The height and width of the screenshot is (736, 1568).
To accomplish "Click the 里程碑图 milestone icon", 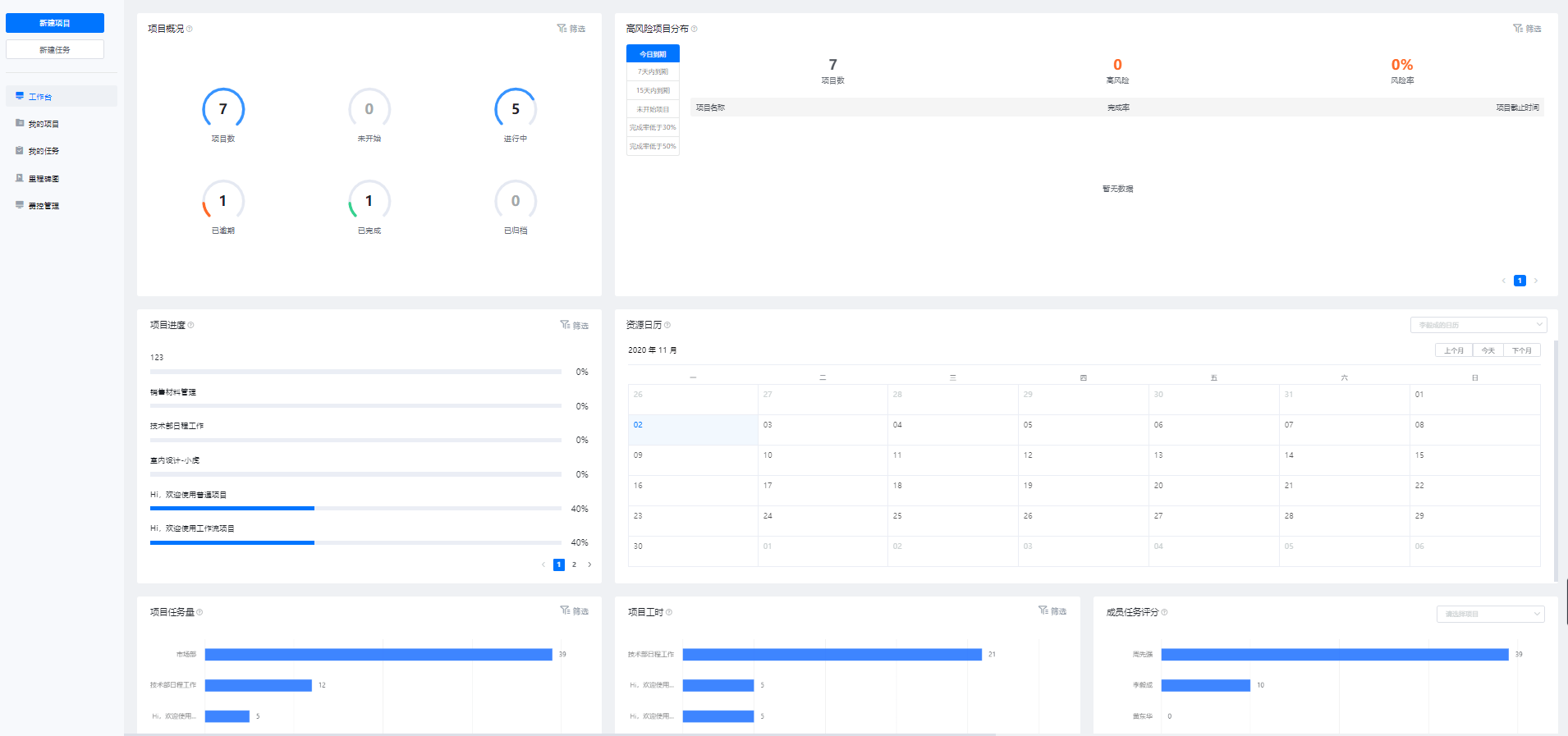I will (20, 177).
